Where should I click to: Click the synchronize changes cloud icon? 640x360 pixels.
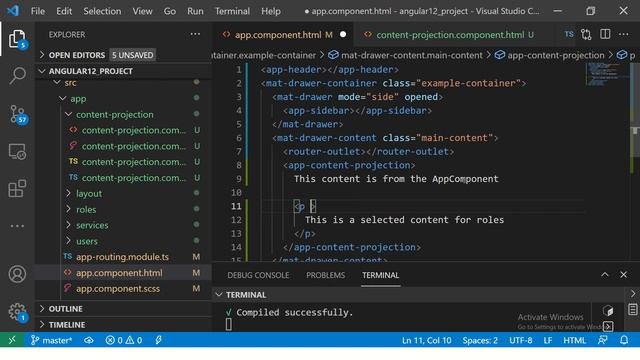pyautogui.click(x=89, y=340)
